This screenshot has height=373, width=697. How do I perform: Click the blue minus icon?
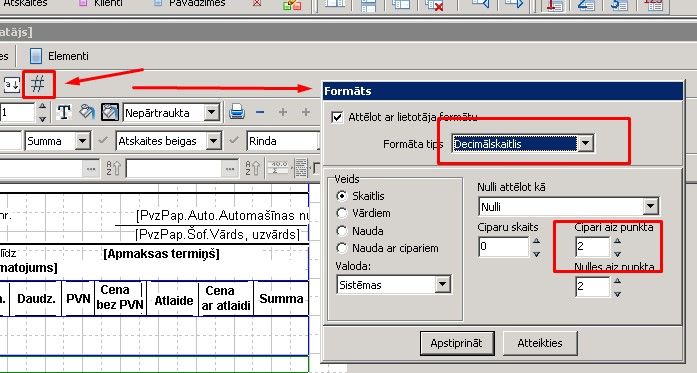(x=260, y=112)
